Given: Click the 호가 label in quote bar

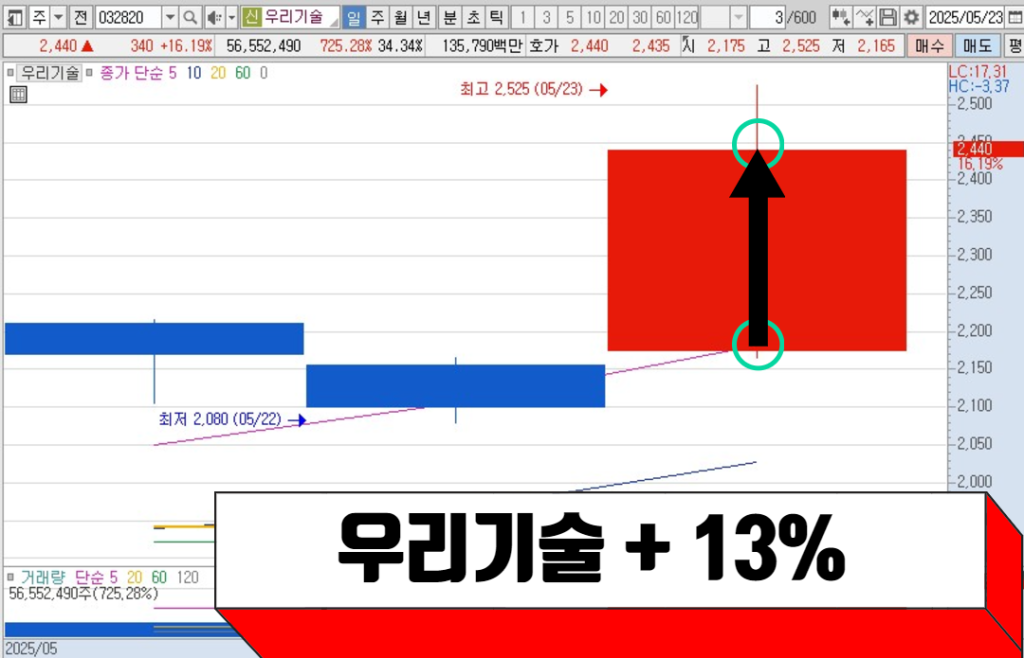Looking at the screenshot, I should point(543,46).
